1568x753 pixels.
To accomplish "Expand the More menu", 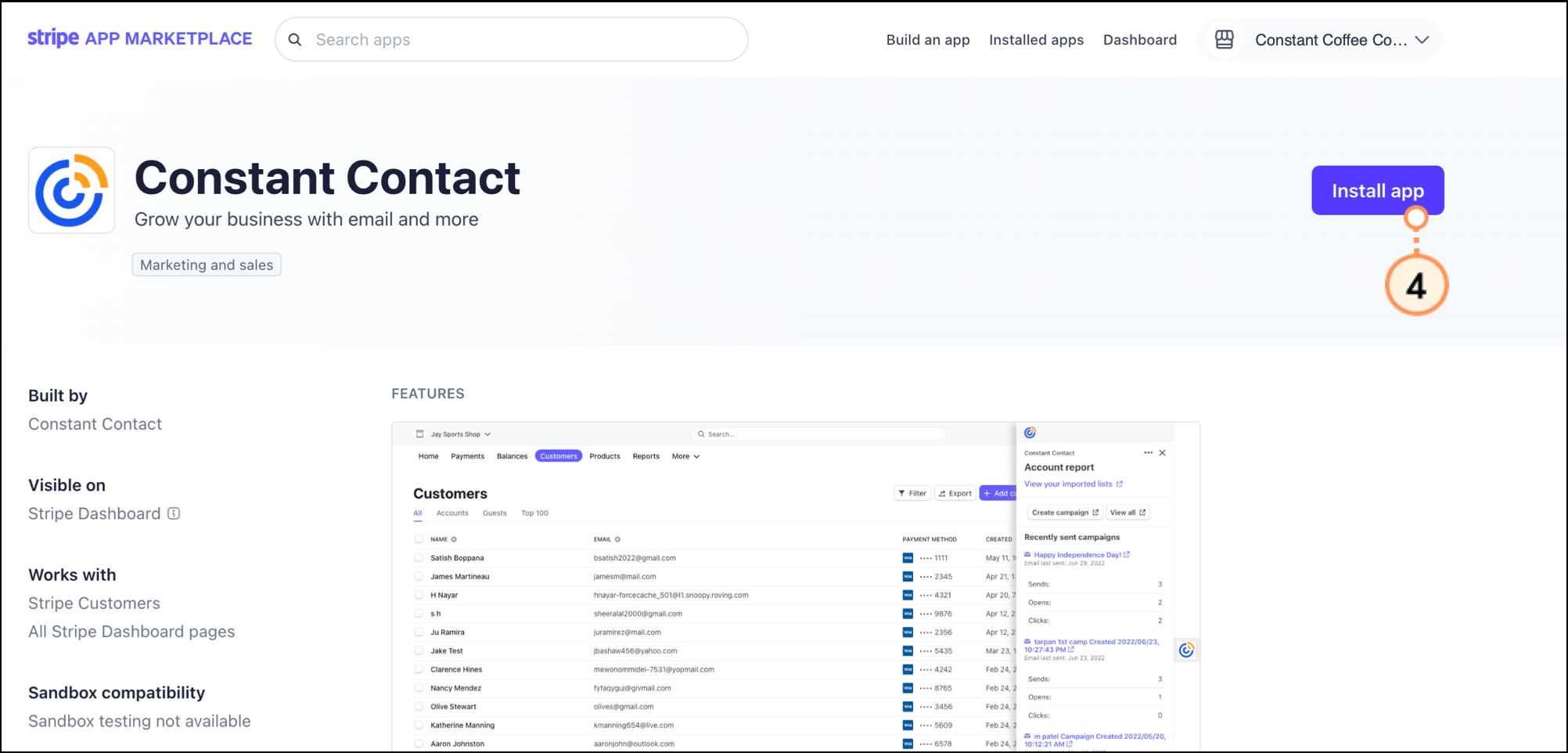I will pyautogui.click(x=685, y=456).
